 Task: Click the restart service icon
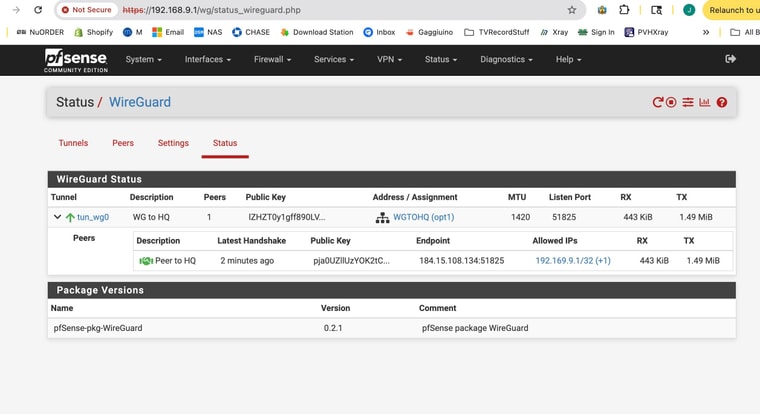click(658, 102)
